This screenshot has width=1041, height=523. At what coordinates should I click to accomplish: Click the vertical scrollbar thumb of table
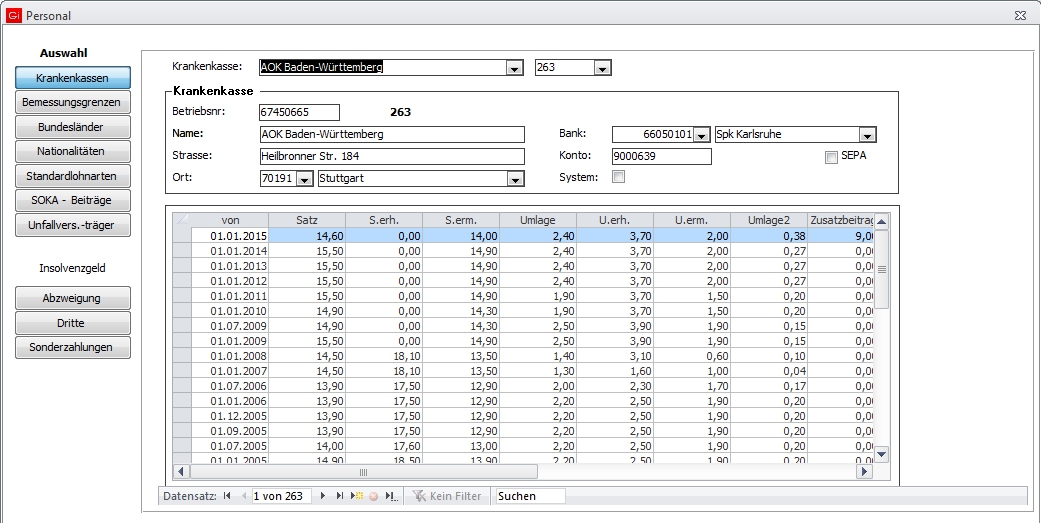click(x=882, y=269)
